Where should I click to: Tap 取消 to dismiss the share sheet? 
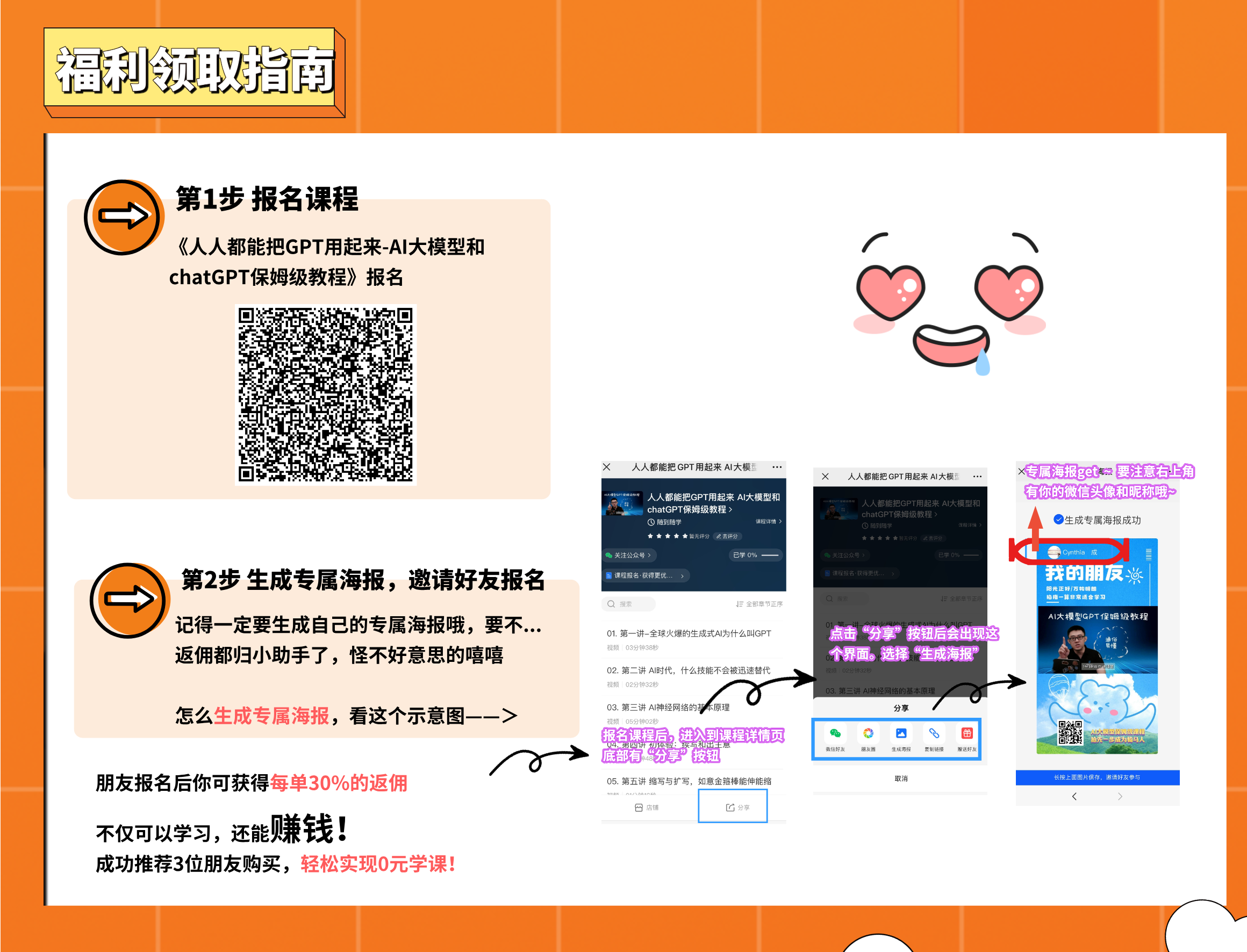(901, 778)
